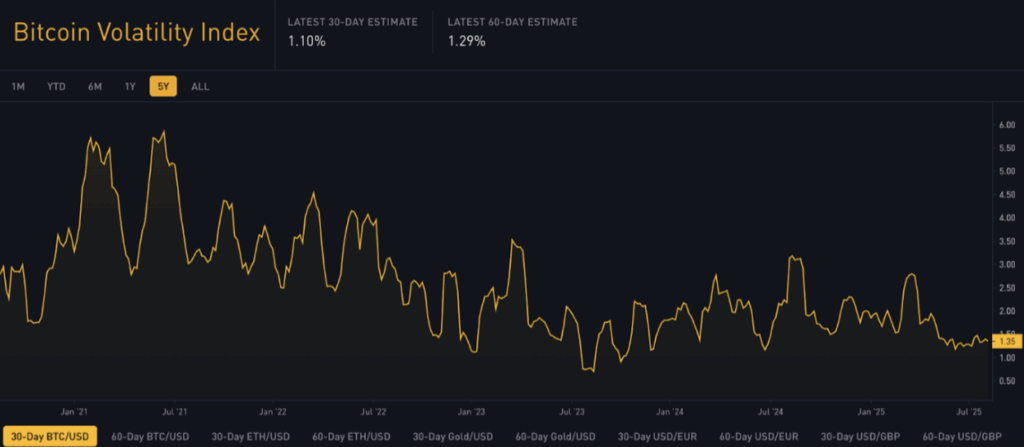This screenshot has height=447, width=1024.
Task: Set the range to 1Y
Action: click(130, 87)
